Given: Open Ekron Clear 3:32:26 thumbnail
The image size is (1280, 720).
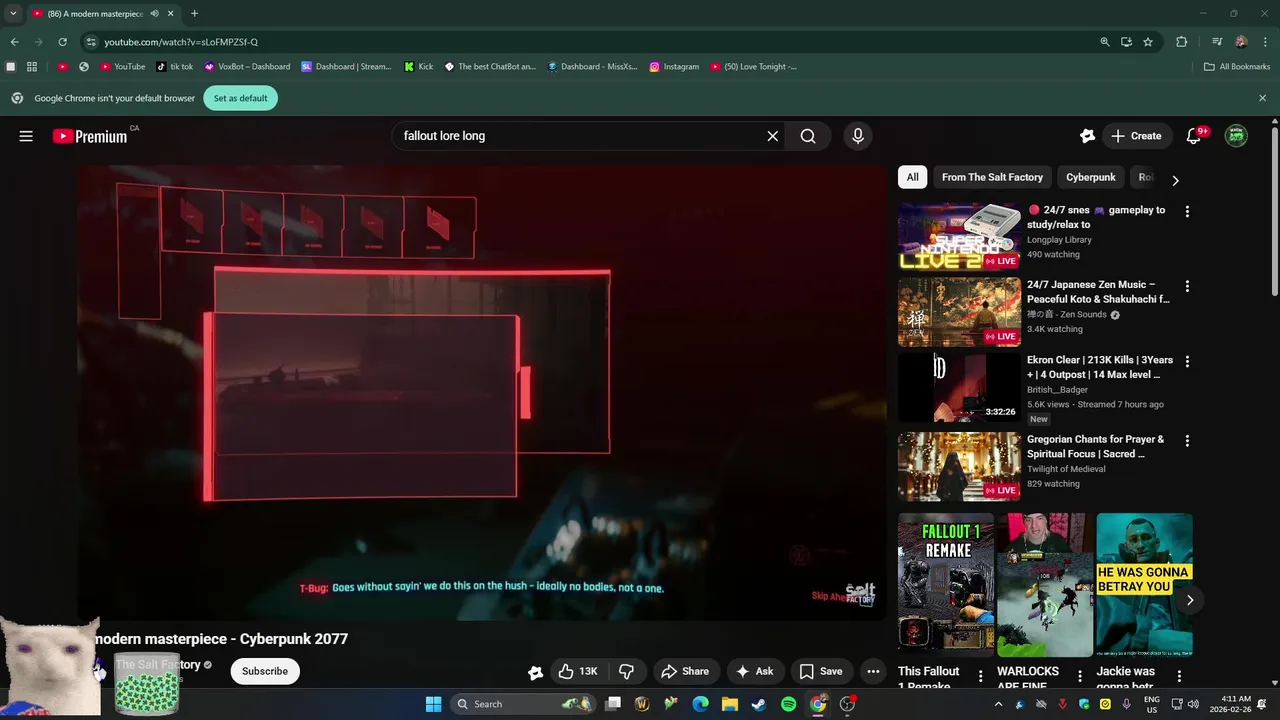Looking at the screenshot, I should click(x=959, y=387).
